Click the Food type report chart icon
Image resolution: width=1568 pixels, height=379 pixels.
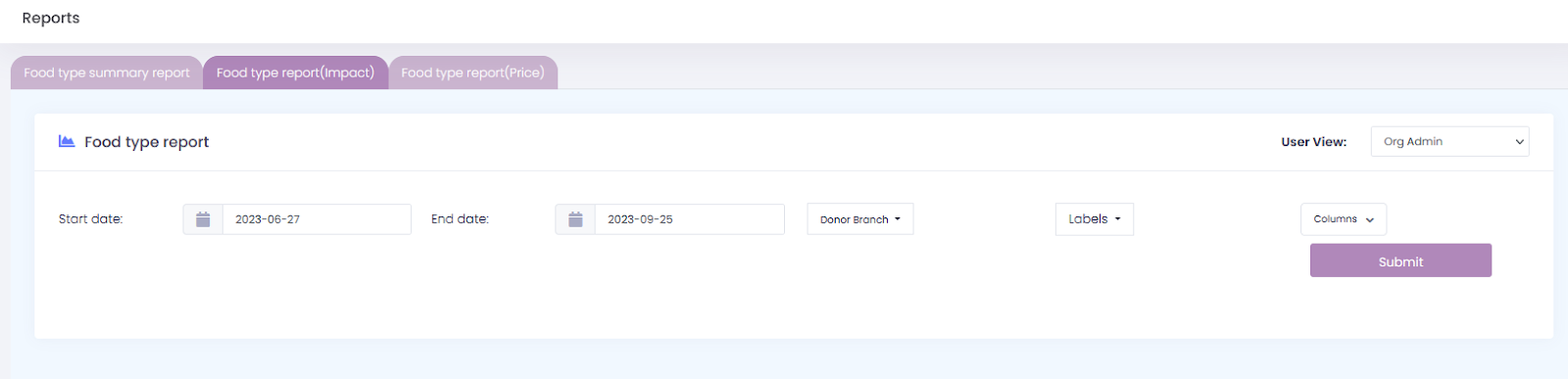tap(67, 141)
